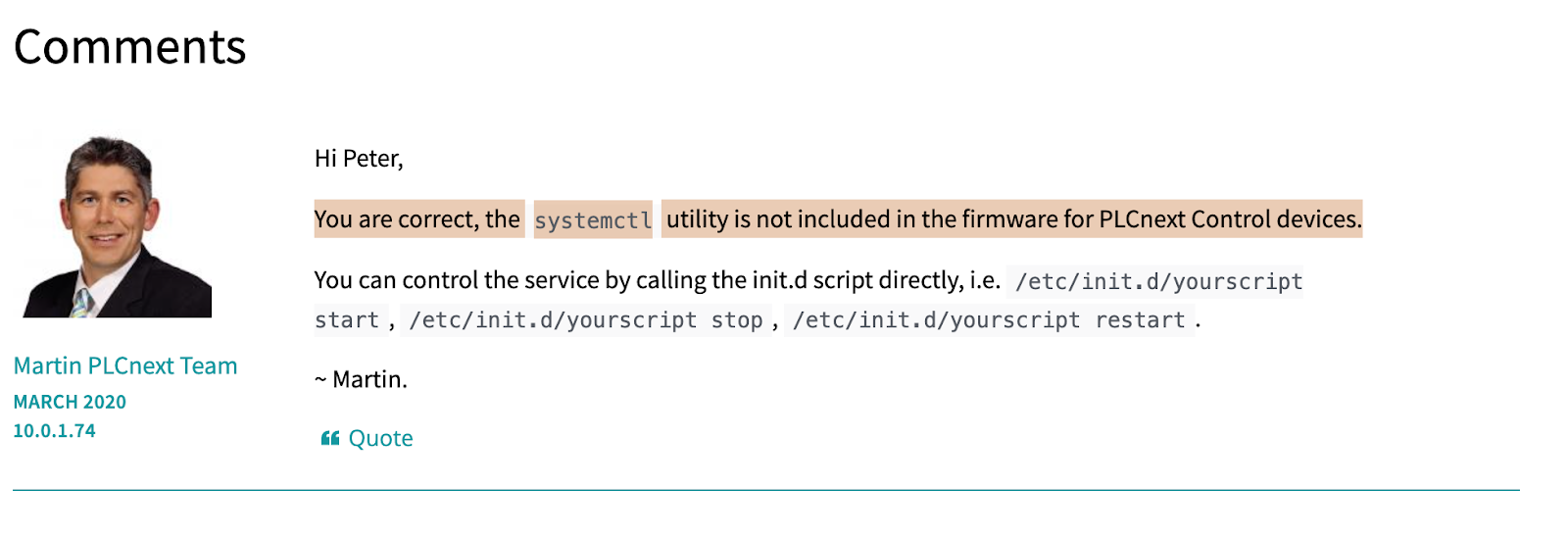Click the MARCH 2020 date label
Viewport: 1568px width, 535px height.
coord(70,402)
